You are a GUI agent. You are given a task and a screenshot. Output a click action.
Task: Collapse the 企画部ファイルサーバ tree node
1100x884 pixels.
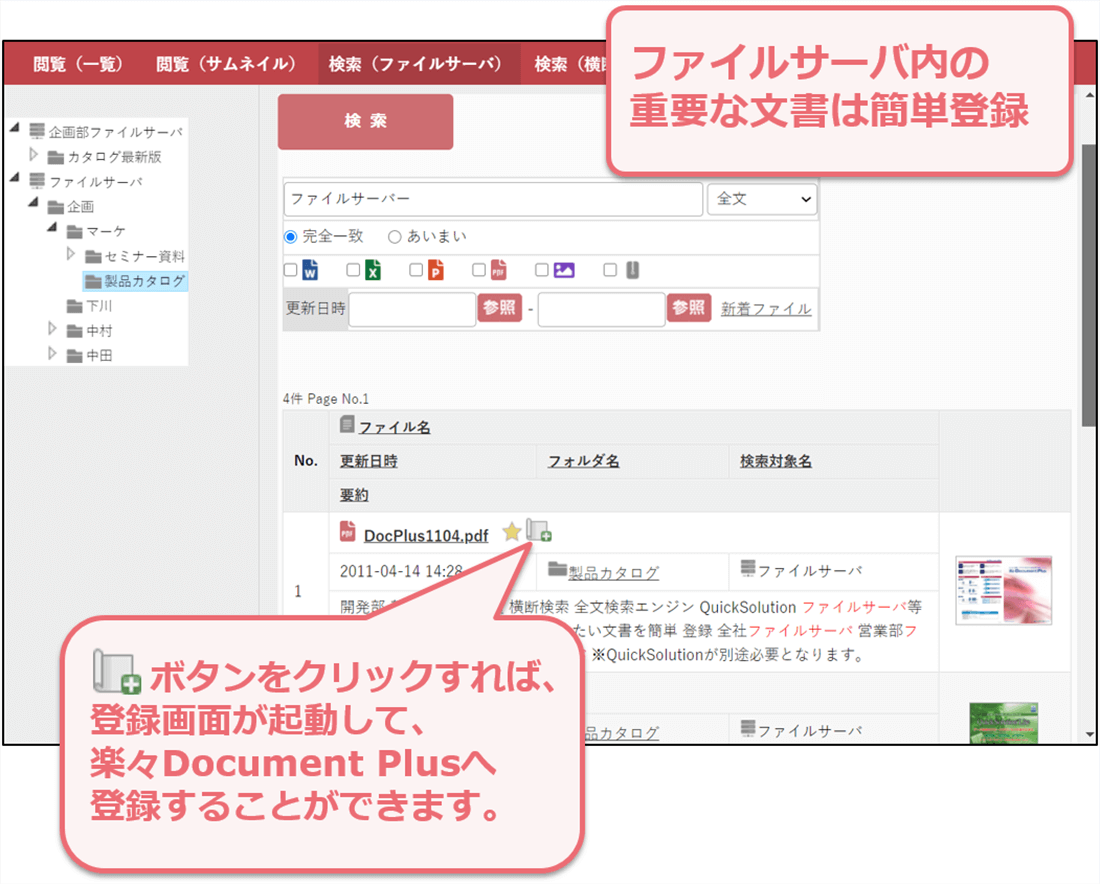[15, 128]
